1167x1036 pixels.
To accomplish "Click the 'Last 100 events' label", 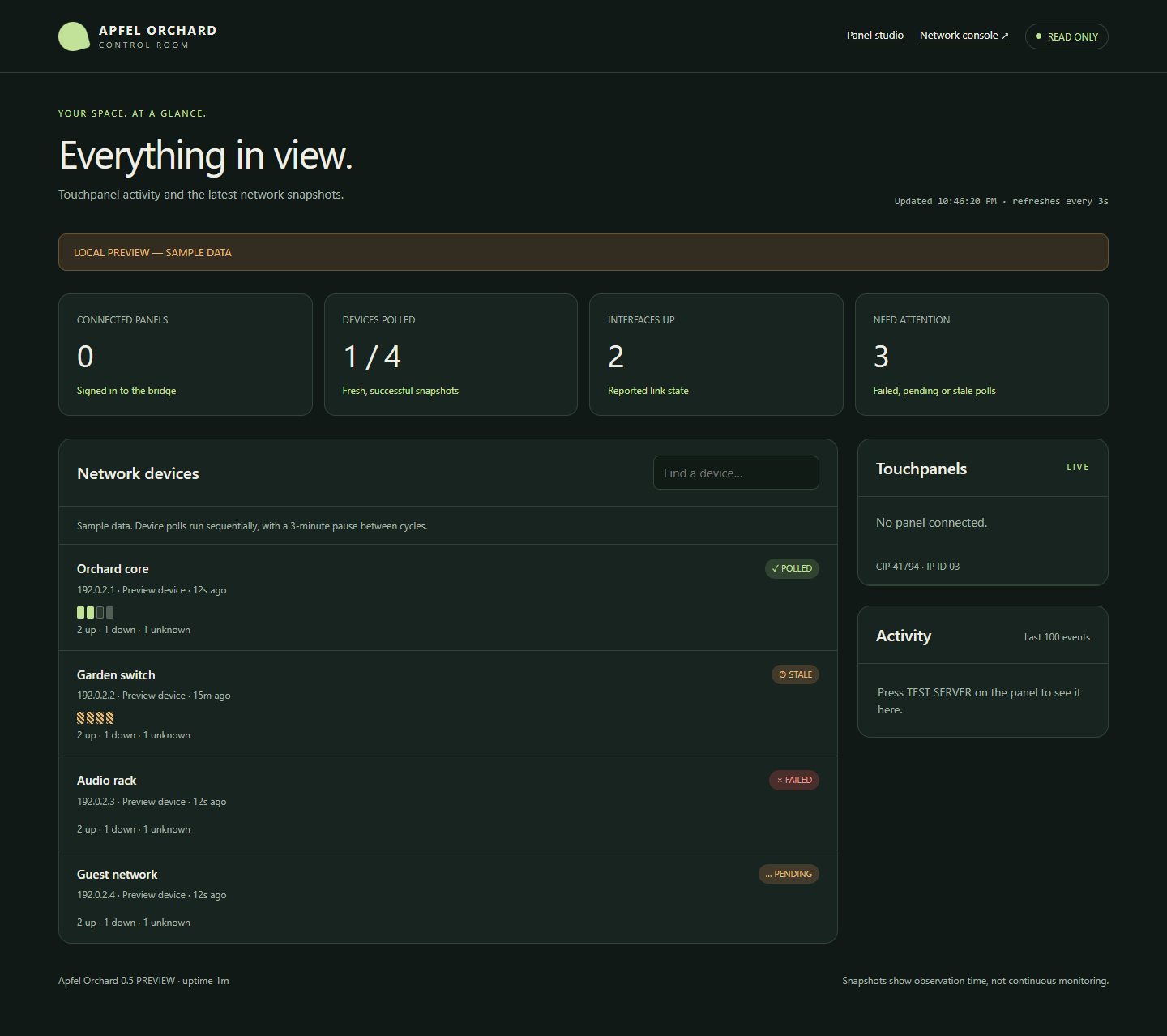I will pyautogui.click(x=1057, y=637).
